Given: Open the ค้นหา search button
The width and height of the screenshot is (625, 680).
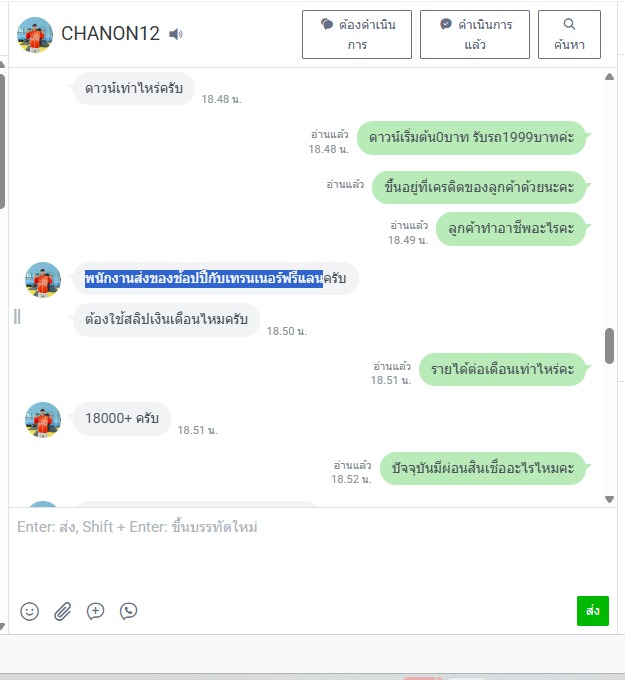Looking at the screenshot, I should coord(569,35).
